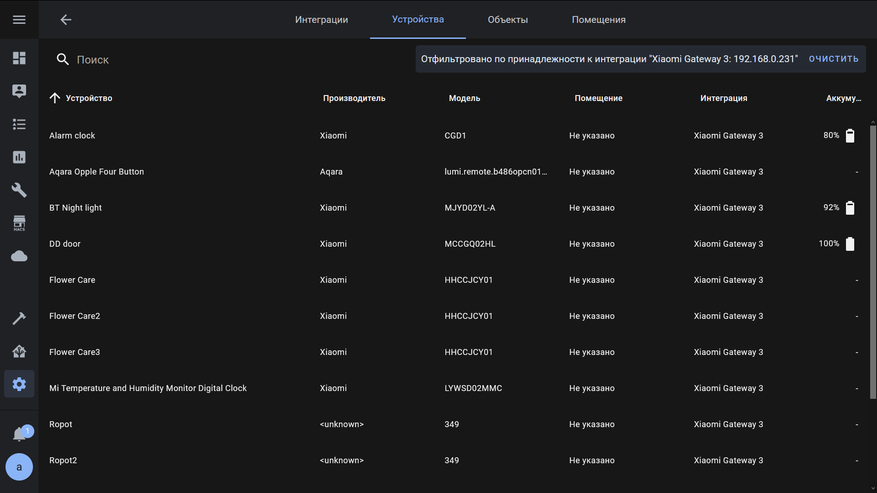877x493 pixels.
Task: Open notifications bell icon
Action: [20, 434]
